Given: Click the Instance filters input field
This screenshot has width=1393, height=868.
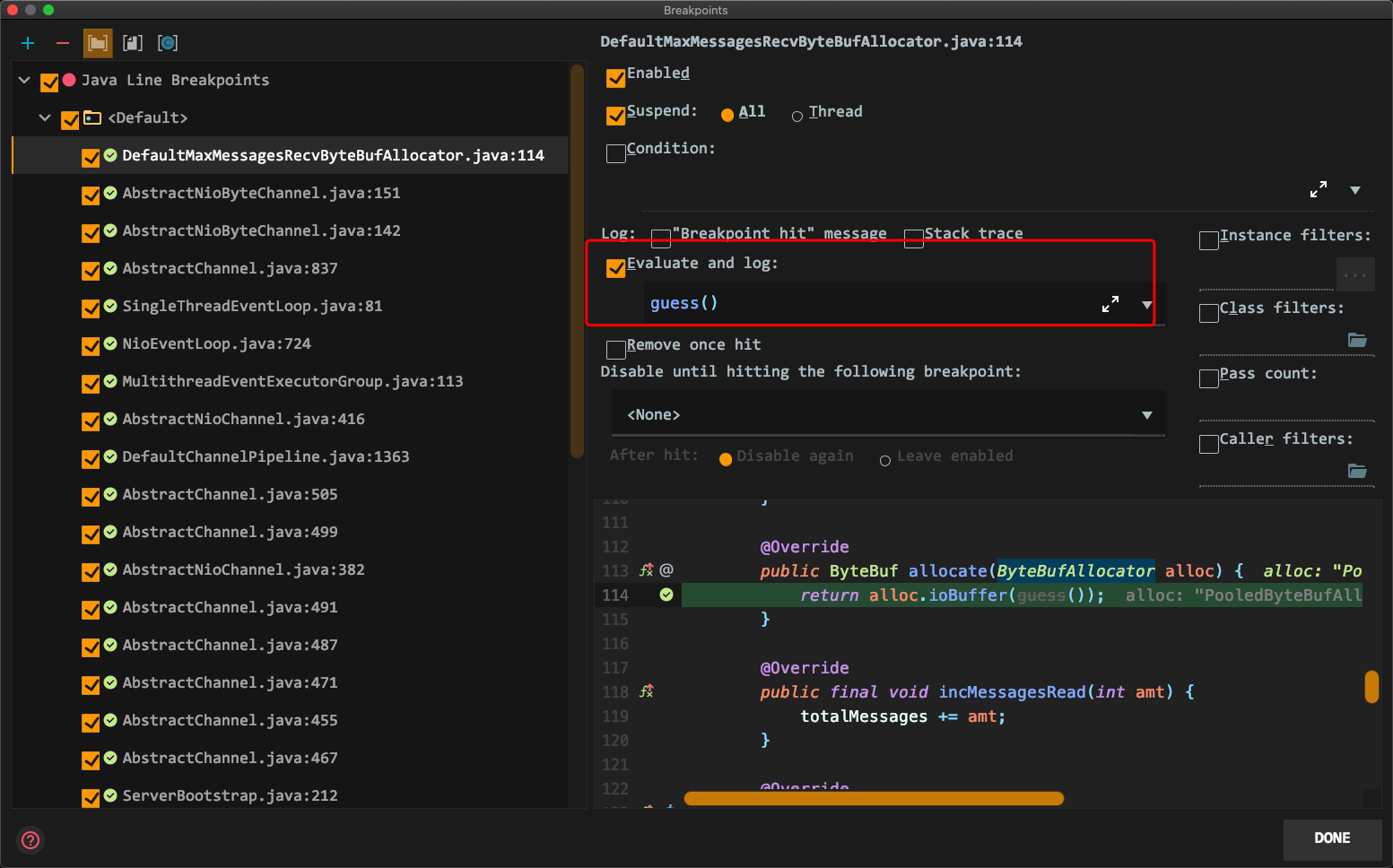Looking at the screenshot, I should point(1267,274).
